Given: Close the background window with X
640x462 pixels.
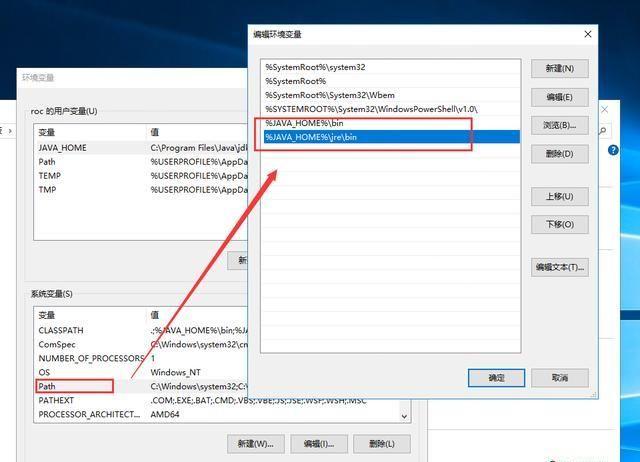Looking at the screenshot, I should pyautogui.click(x=605, y=109).
